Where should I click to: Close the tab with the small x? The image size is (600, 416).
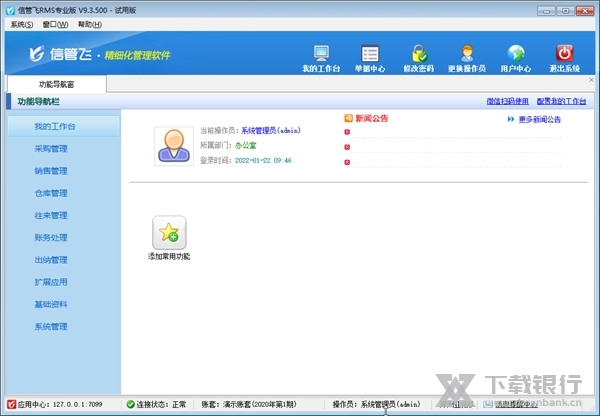591,80
